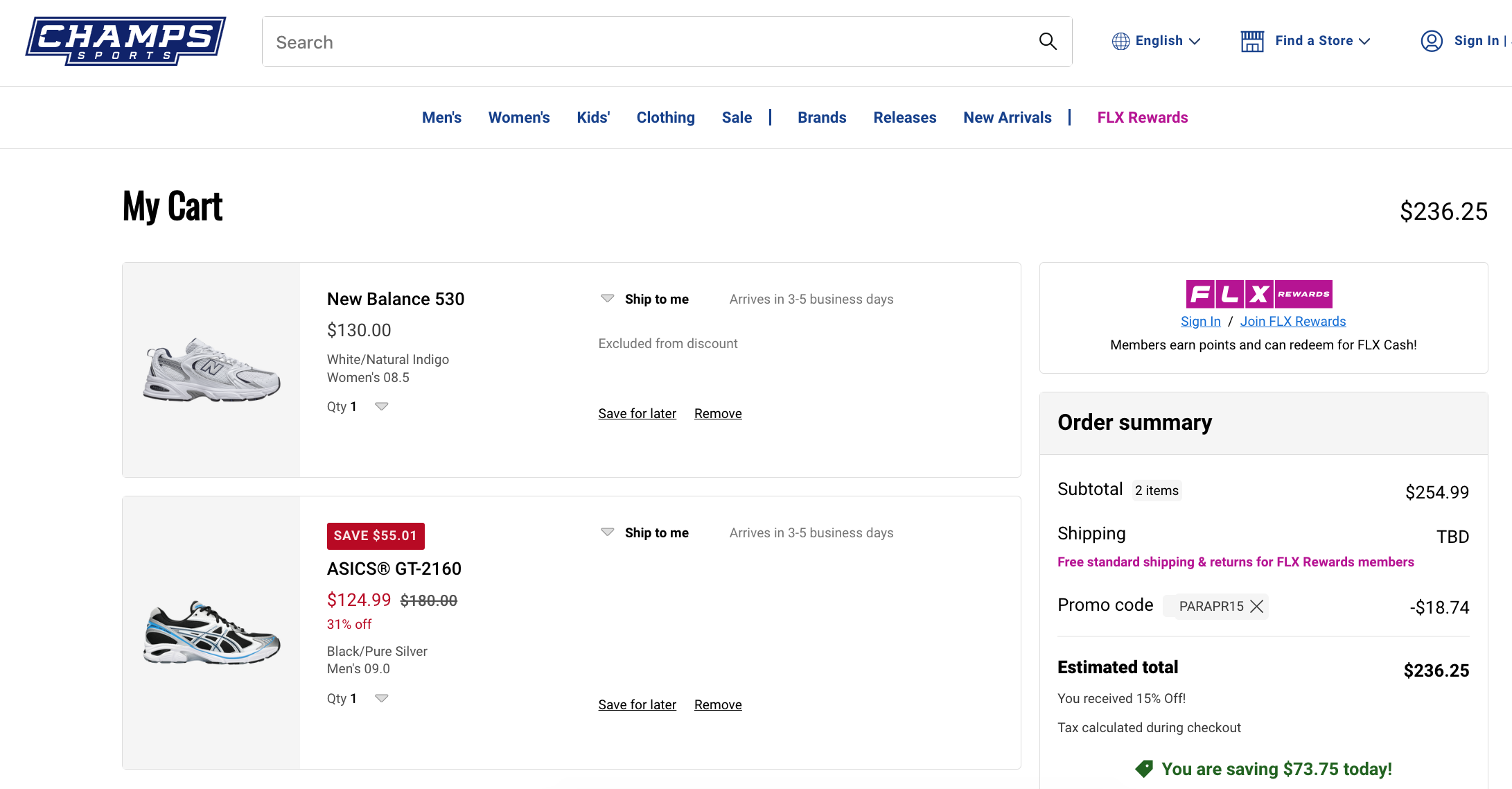This screenshot has height=789, width=1512.
Task: Expand the New Balance 530 quantity dropdown
Action: click(x=381, y=406)
